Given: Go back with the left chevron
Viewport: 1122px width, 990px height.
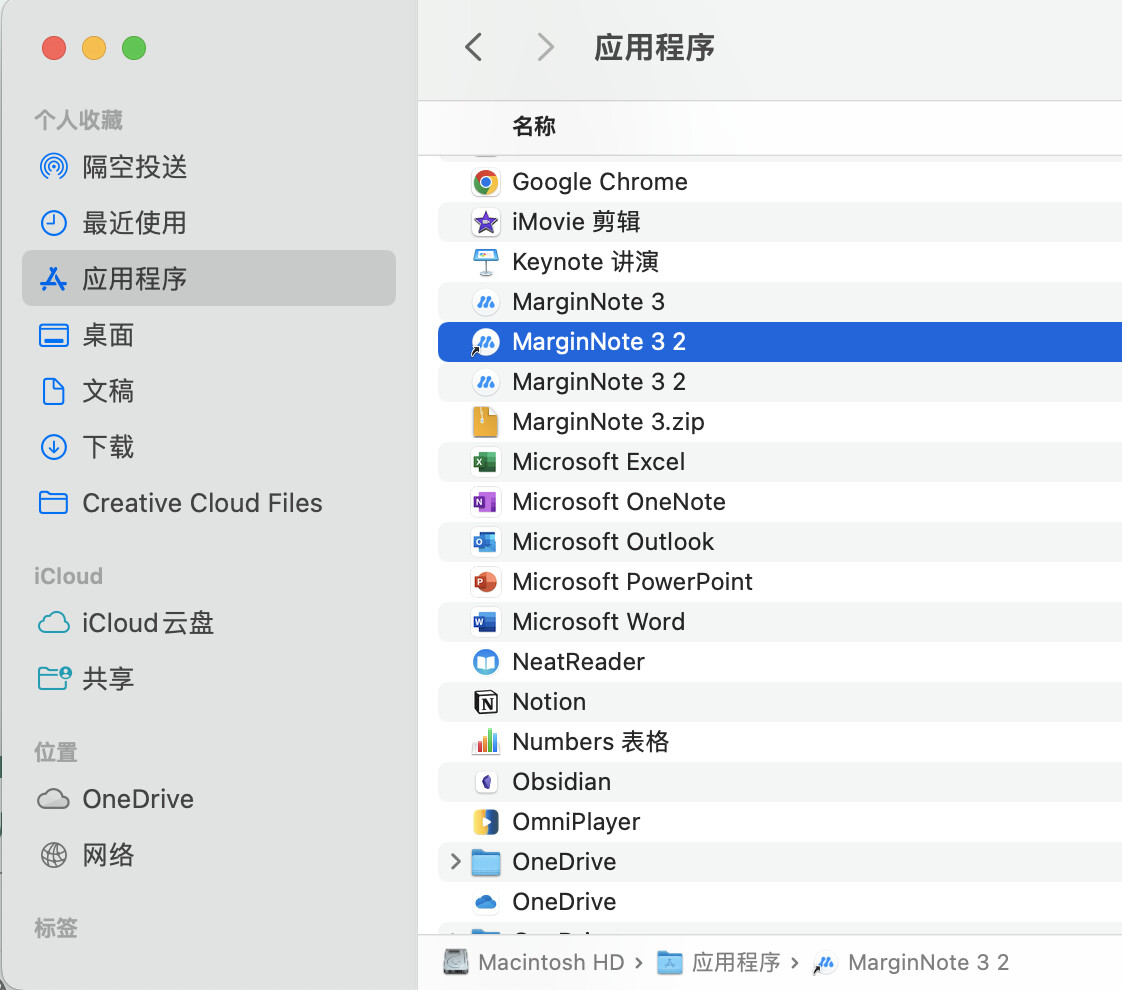Looking at the screenshot, I should (474, 47).
